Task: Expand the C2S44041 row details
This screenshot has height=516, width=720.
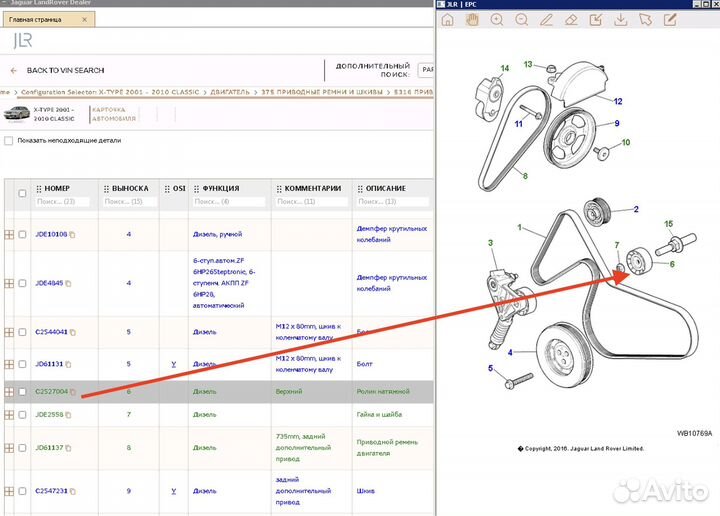Action: (9, 332)
